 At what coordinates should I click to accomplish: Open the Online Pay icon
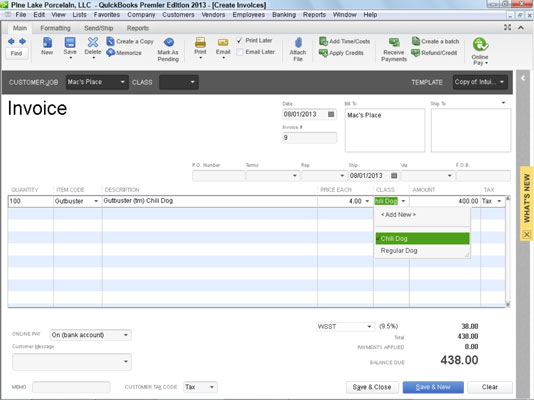coord(480,45)
